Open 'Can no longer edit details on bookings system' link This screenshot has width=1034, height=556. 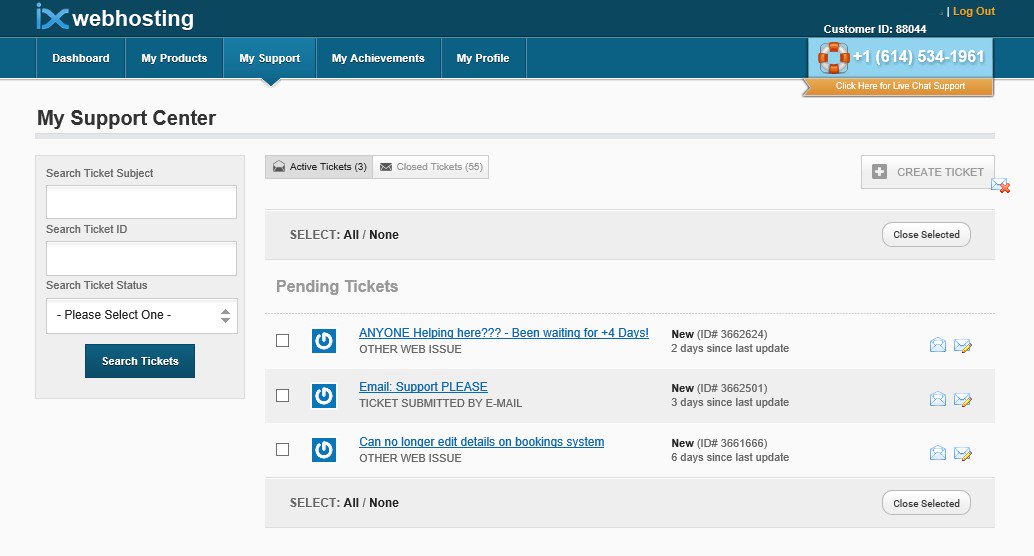tap(481, 442)
